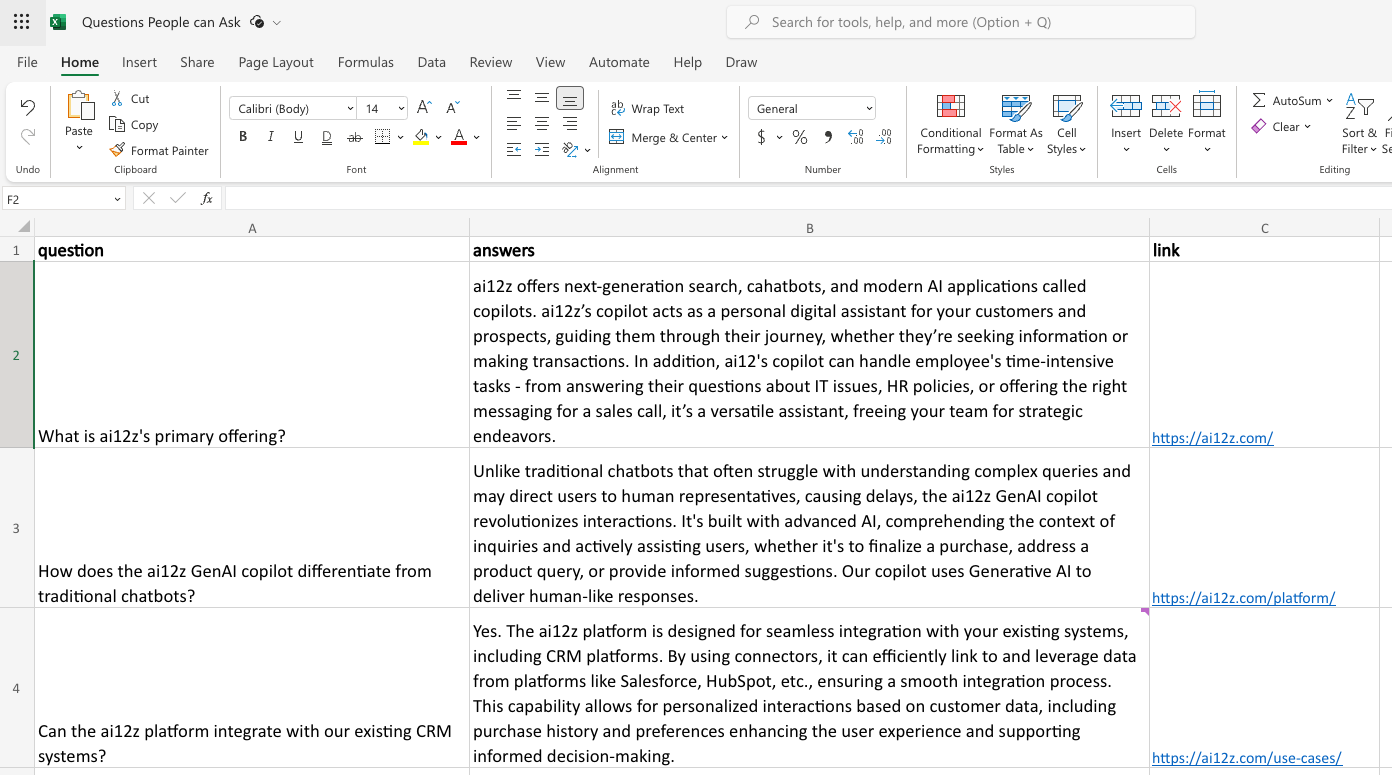Toggle double underline formatting
The height and width of the screenshot is (775, 1392).
(326, 137)
